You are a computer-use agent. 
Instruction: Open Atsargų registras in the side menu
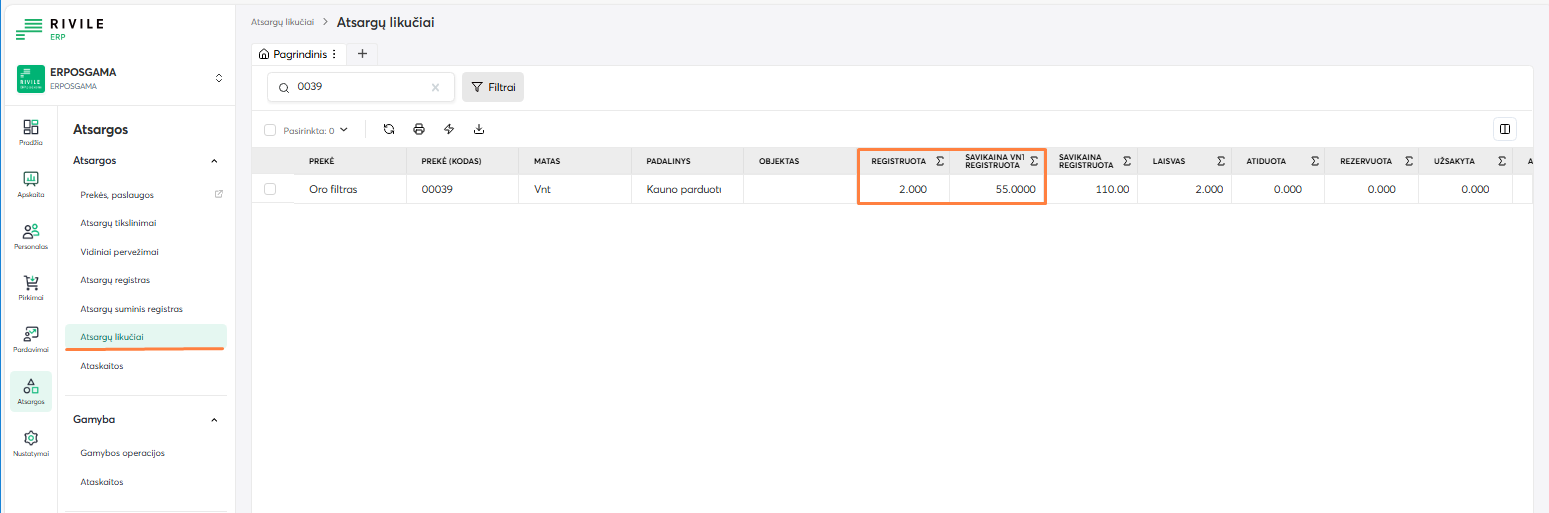click(115, 280)
